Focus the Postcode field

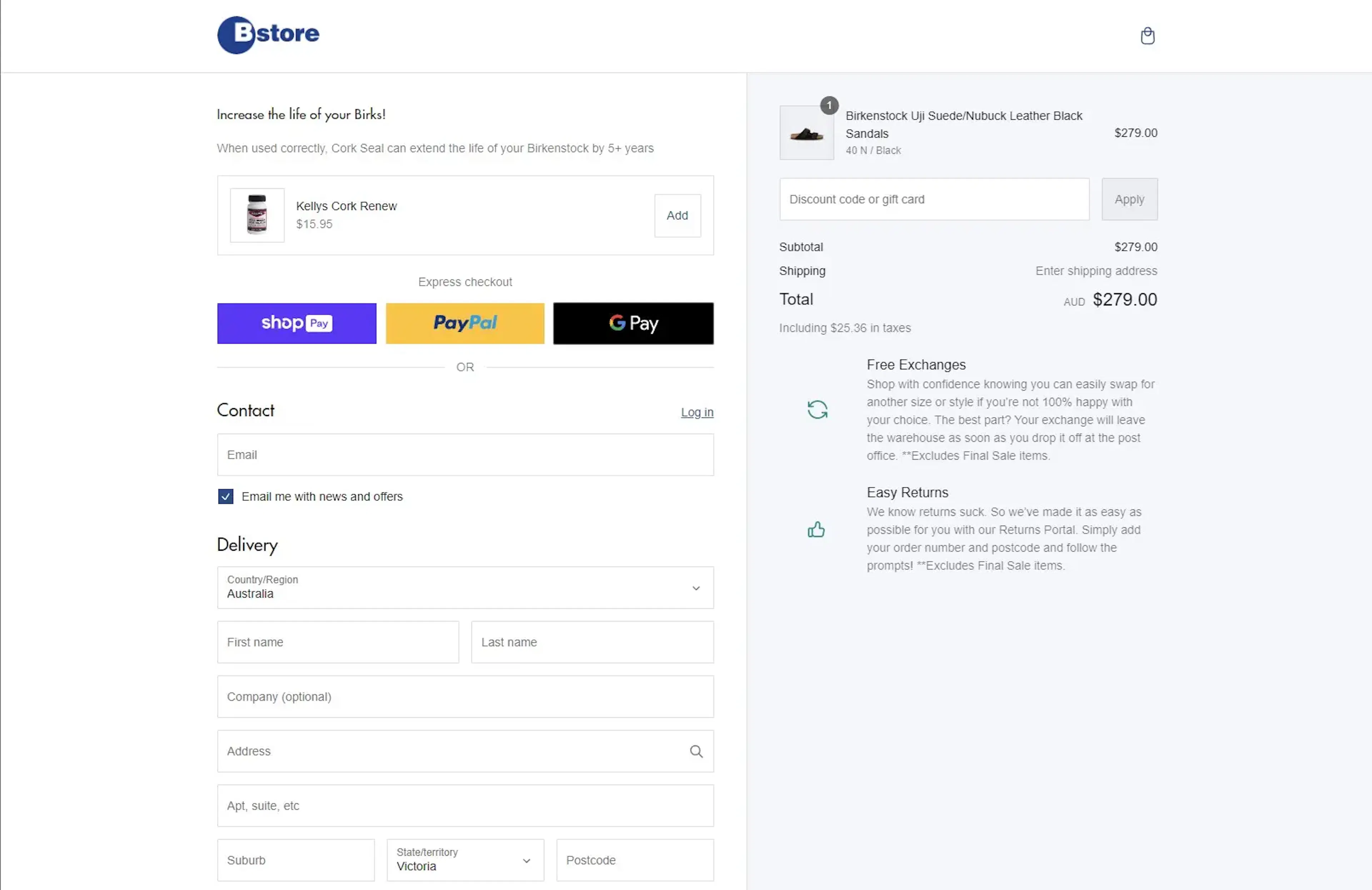click(x=635, y=860)
